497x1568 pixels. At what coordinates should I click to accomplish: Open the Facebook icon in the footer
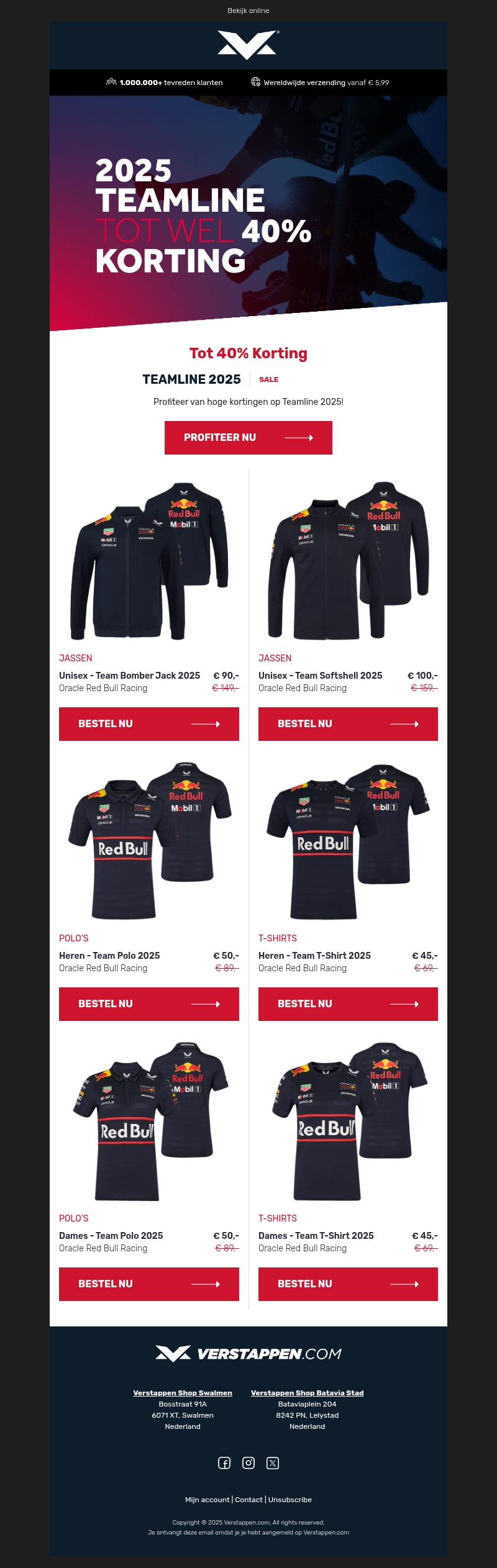(224, 1463)
